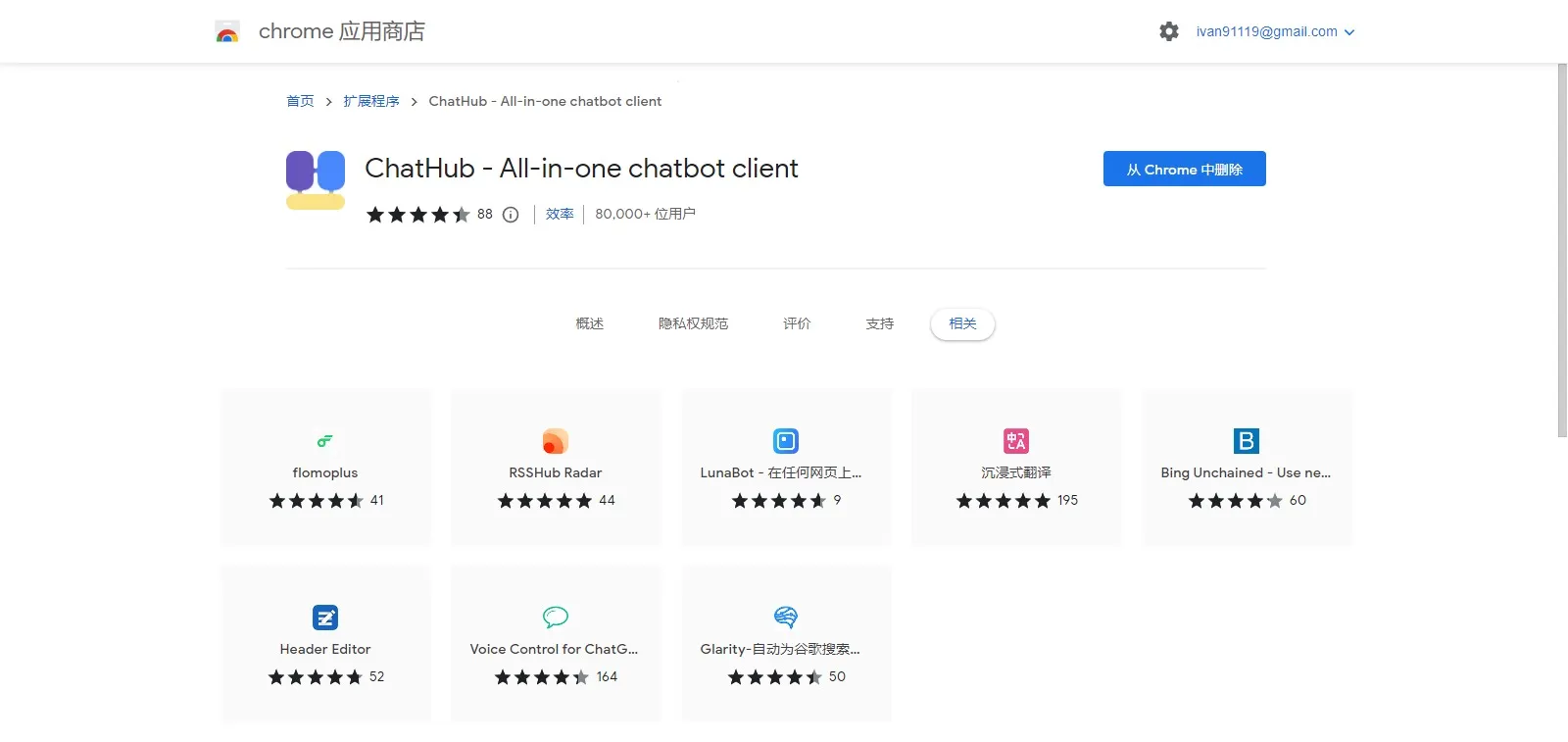1568x742 pixels.
Task: Click the vertical page scrollbar
Action: point(1562,250)
